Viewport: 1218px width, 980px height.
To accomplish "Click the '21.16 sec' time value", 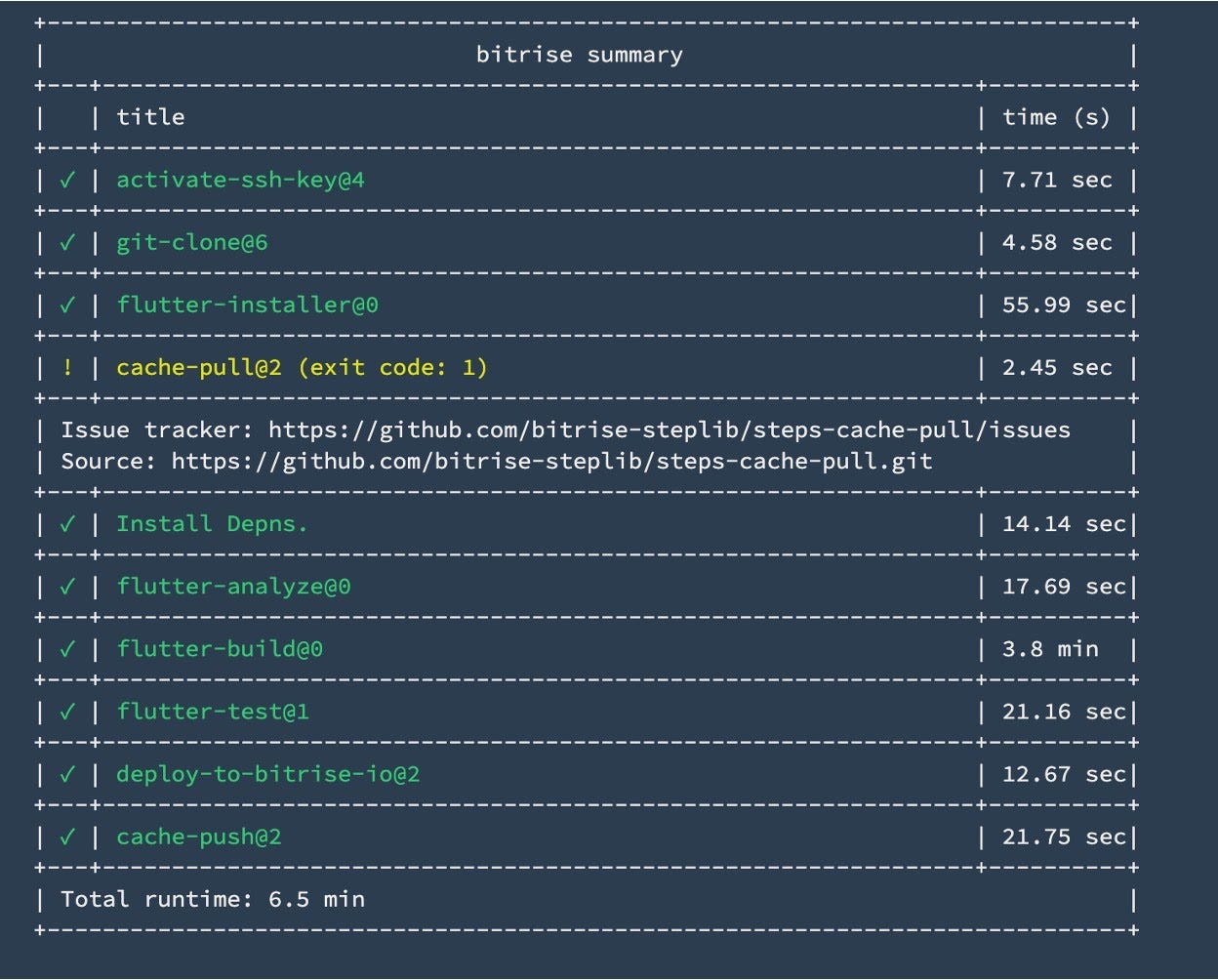I will [x=1064, y=712].
